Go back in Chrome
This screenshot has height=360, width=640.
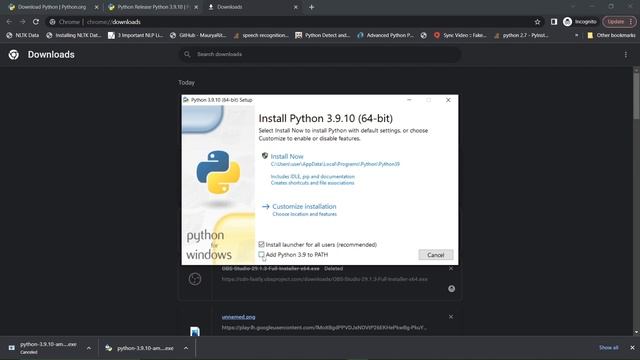tap(9, 22)
